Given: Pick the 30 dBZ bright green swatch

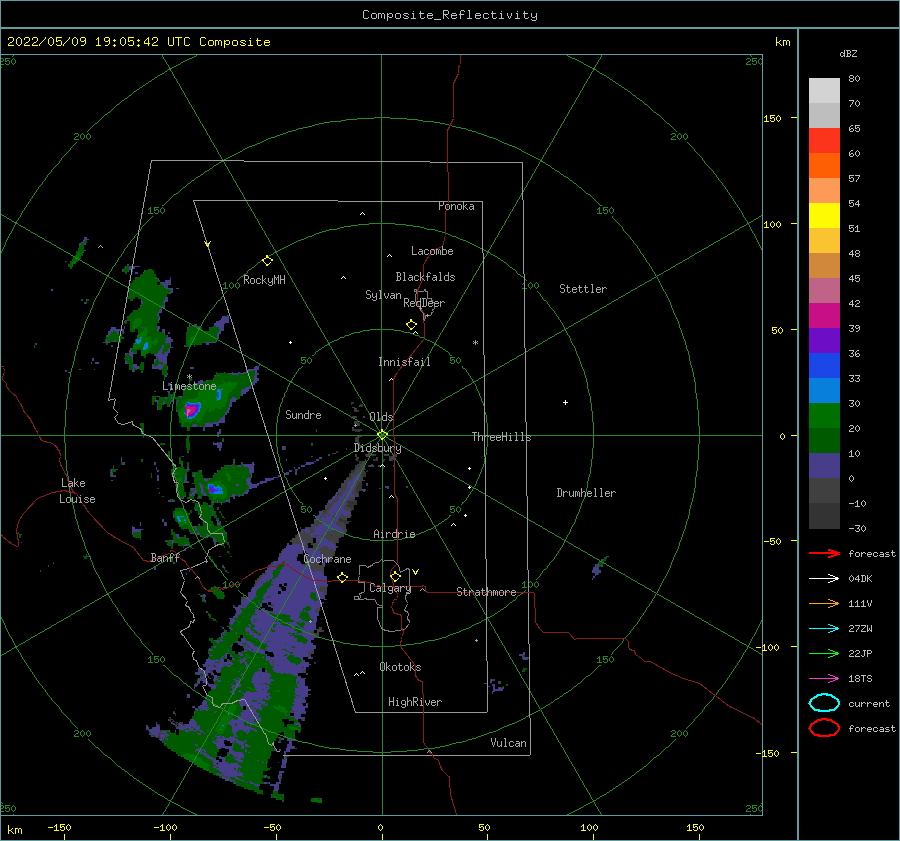Looking at the screenshot, I should (824, 416).
